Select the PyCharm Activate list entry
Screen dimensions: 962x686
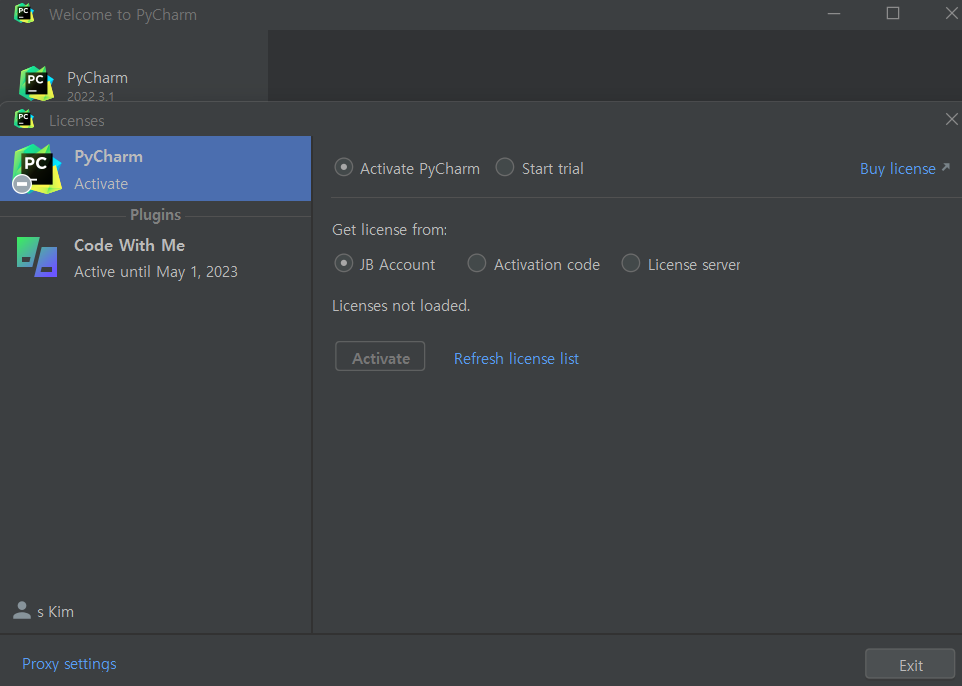click(x=156, y=169)
